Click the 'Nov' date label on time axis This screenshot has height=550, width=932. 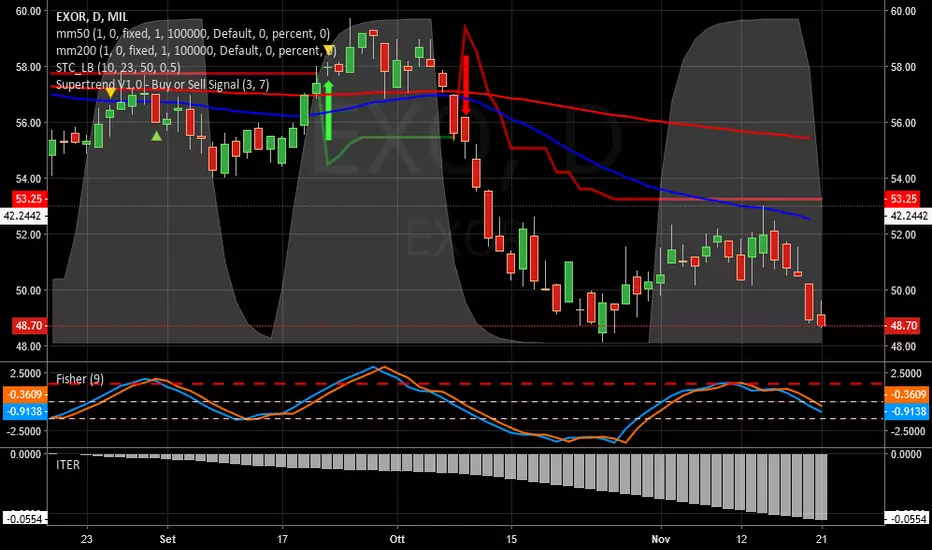(x=660, y=539)
